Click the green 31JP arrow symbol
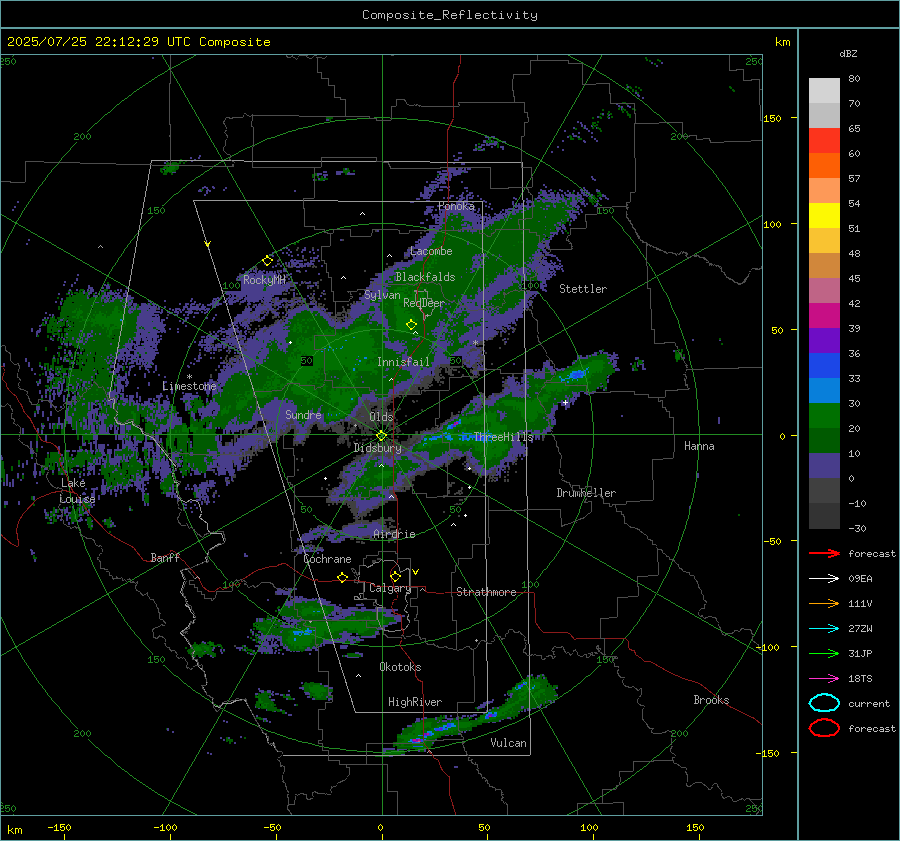The image size is (900, 841). tap(824, 653)
